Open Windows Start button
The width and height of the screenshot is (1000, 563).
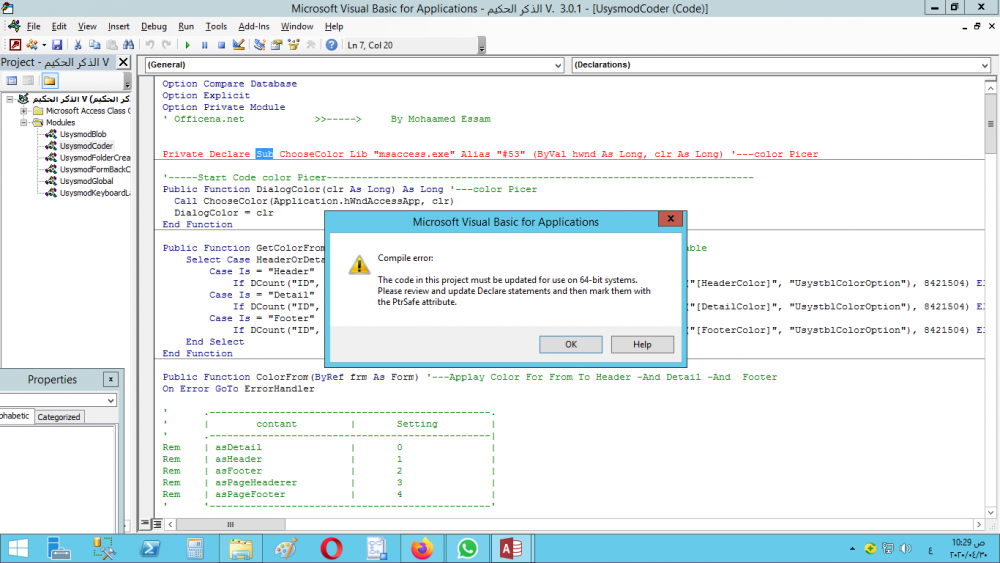click(x=18, y=548)
